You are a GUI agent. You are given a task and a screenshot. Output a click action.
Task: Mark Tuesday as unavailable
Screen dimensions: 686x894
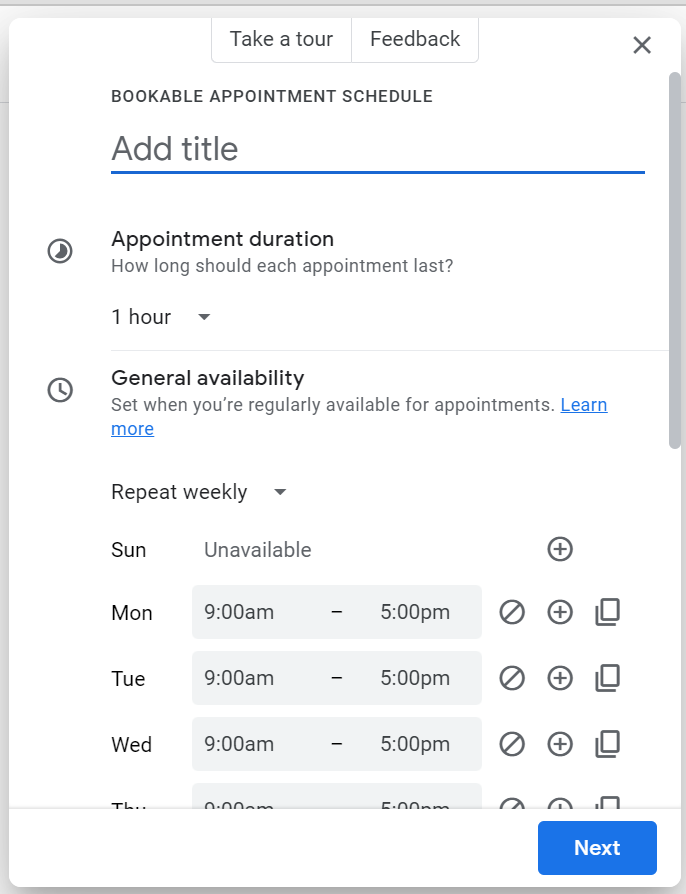click(512, 678)
